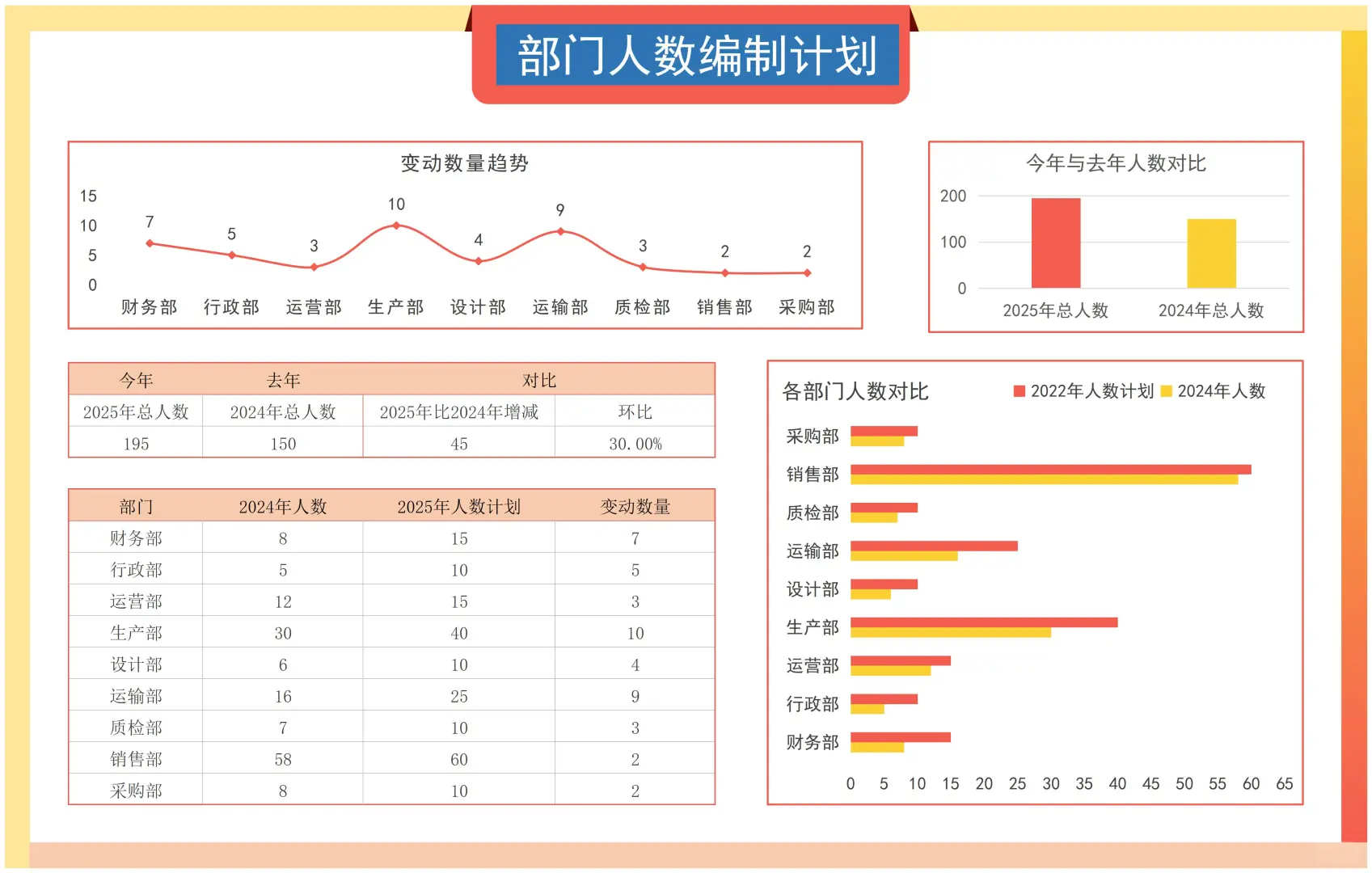Click the 采购部 axis label in trend chart
Image resolution: width=1372 pixels, height=873 pixels.
[805, 307]
